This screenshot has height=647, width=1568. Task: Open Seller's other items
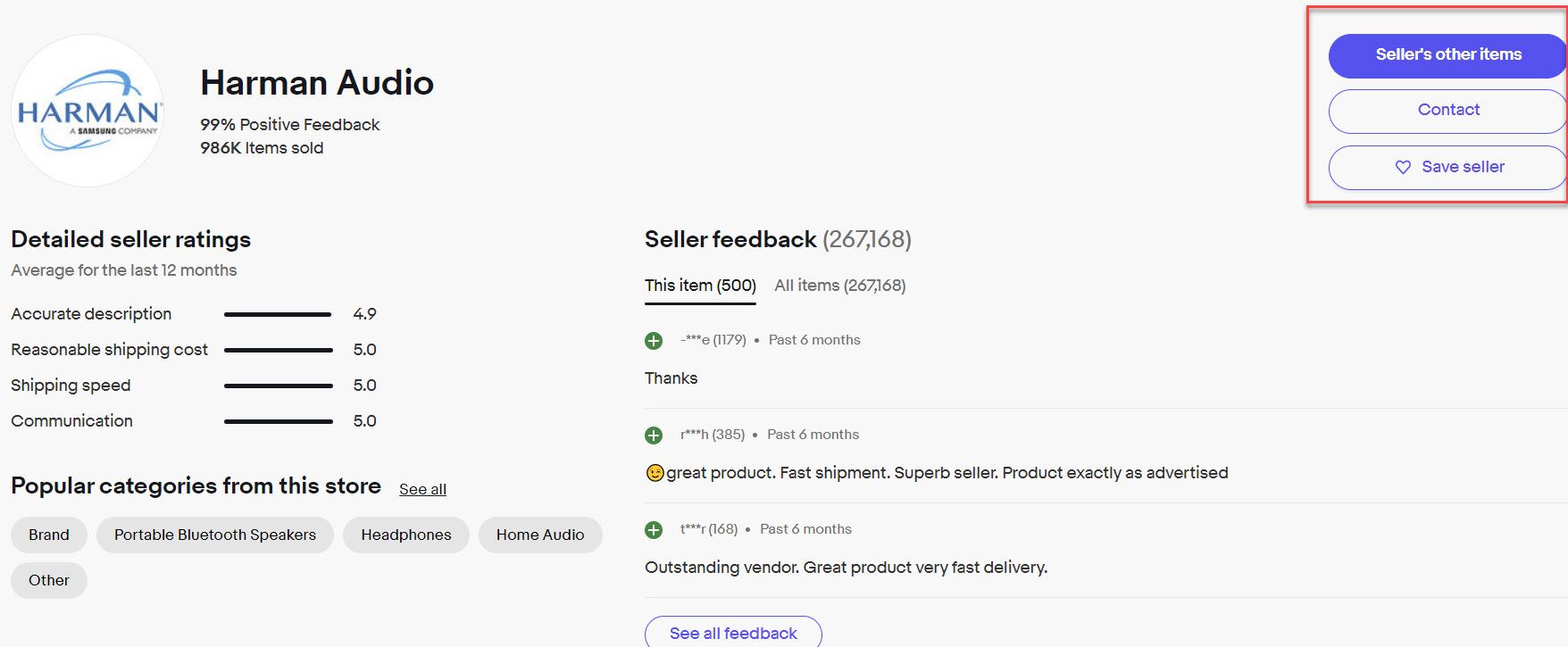[1447, 55]
